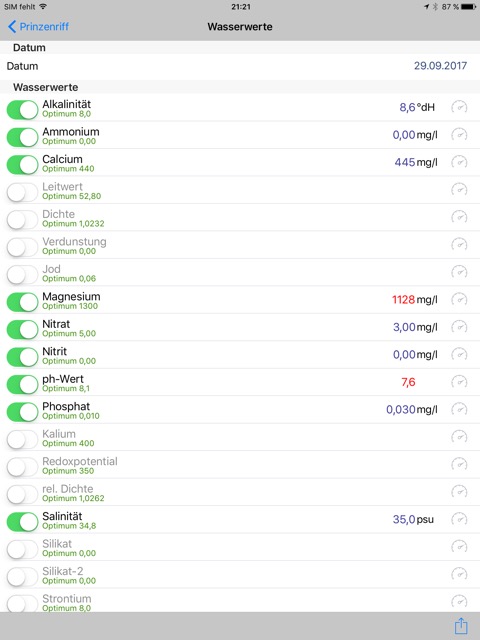Enable the Silikat toggle switch
Image resolution: width=480 pixels, height=640 pixels.
tap(22, 549)
